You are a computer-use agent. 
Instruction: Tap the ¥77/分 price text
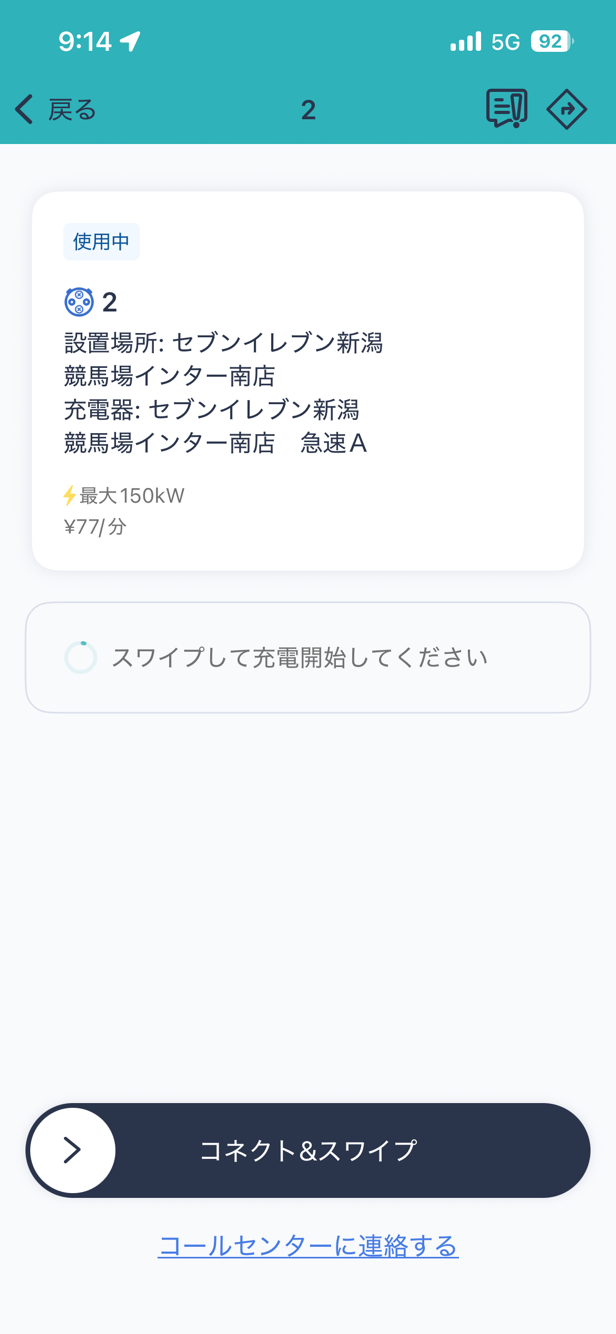pyautogui.click(x=95, y=527)
